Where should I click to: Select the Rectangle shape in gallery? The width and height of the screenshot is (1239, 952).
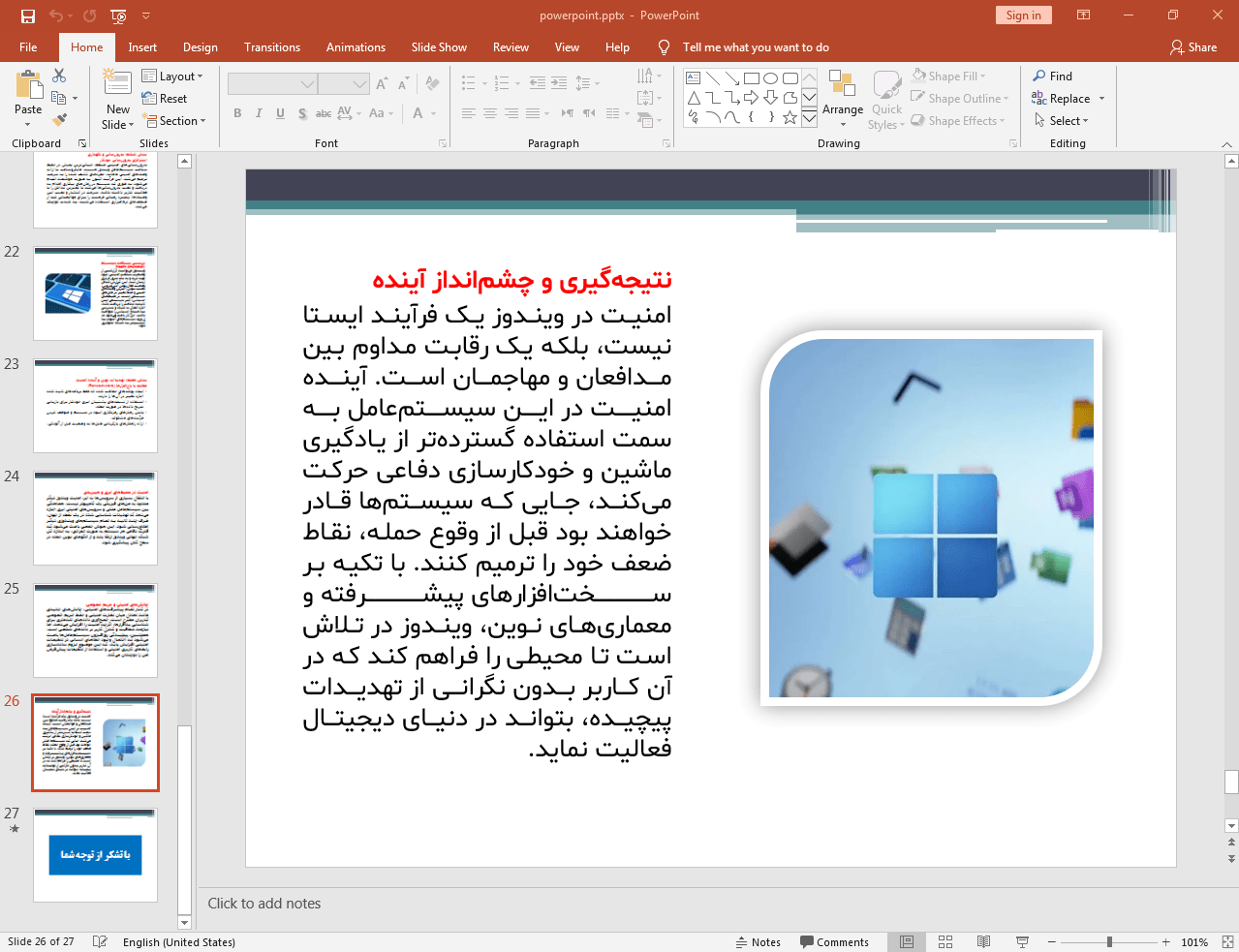pos(751,78)
